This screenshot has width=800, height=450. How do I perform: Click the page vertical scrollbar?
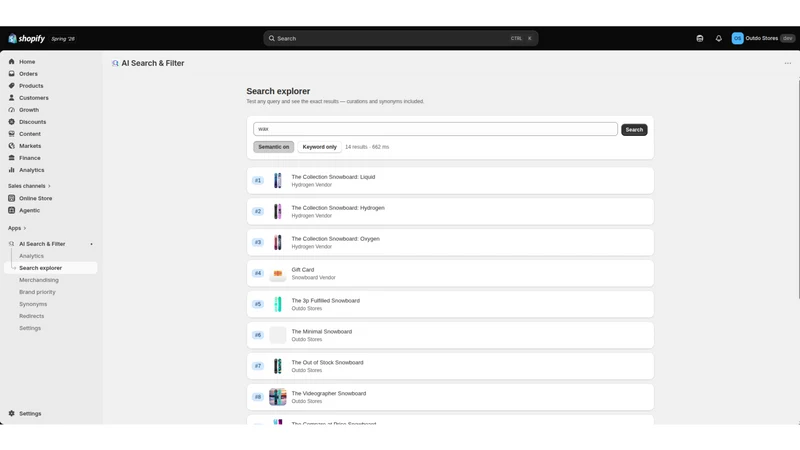click(798, 188)
